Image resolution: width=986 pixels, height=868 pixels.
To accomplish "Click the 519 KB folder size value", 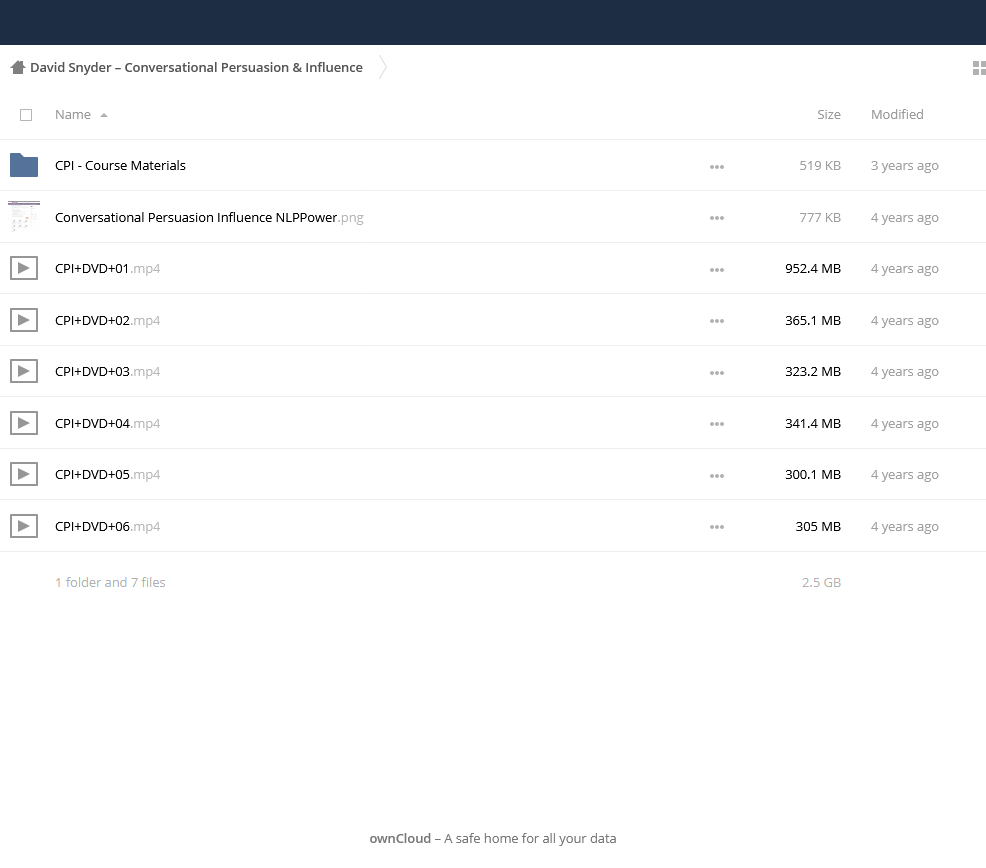I will click(x=820, y=165).
